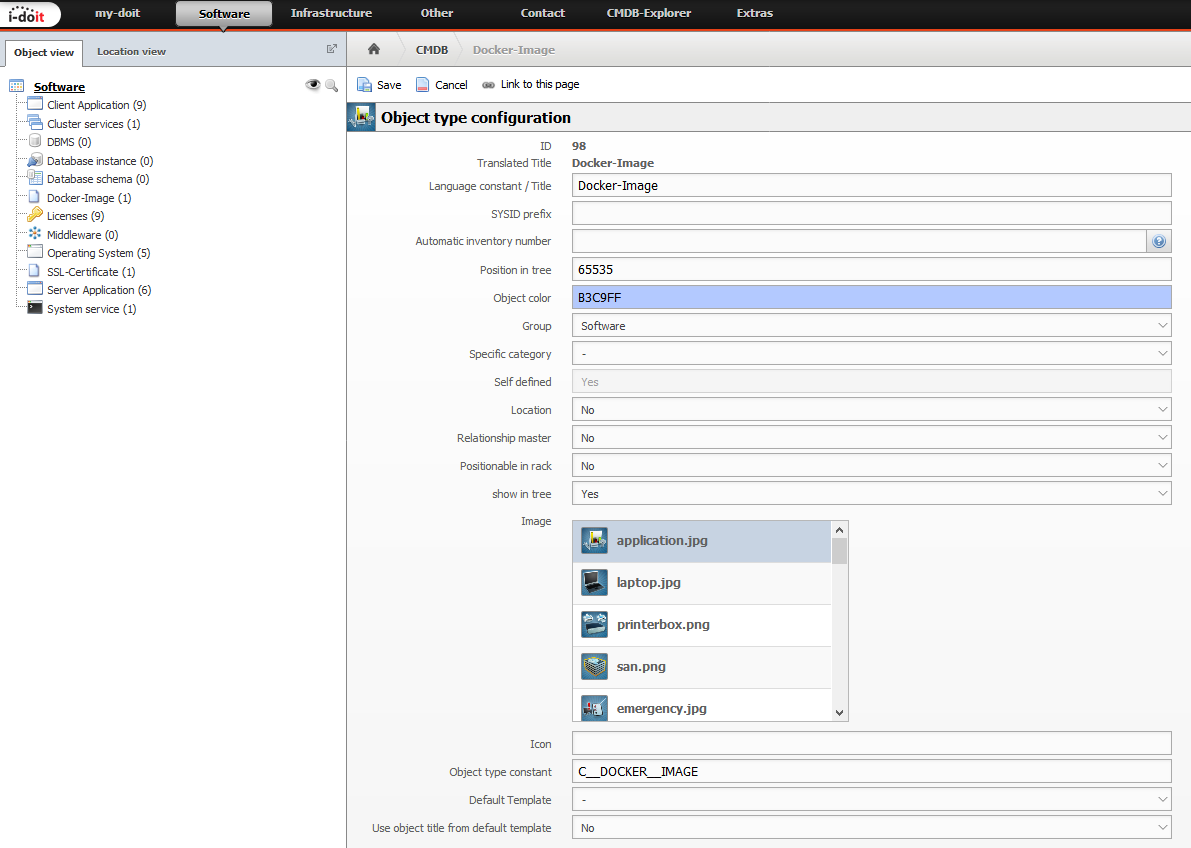Viewport: 1191px width, 848px height.
Task: Click the Database instance icon
Action: pyautogui.click(x=35, y=160)
